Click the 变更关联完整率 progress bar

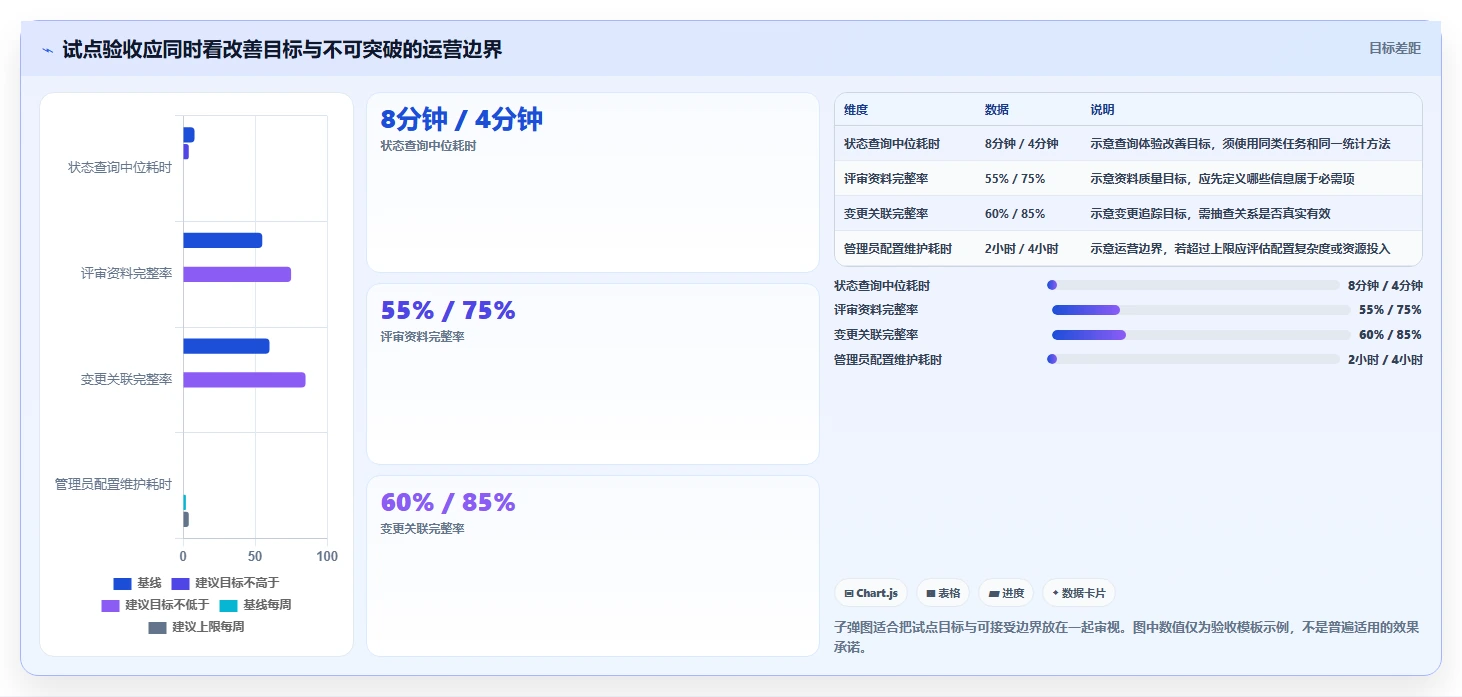(1201, 335)
